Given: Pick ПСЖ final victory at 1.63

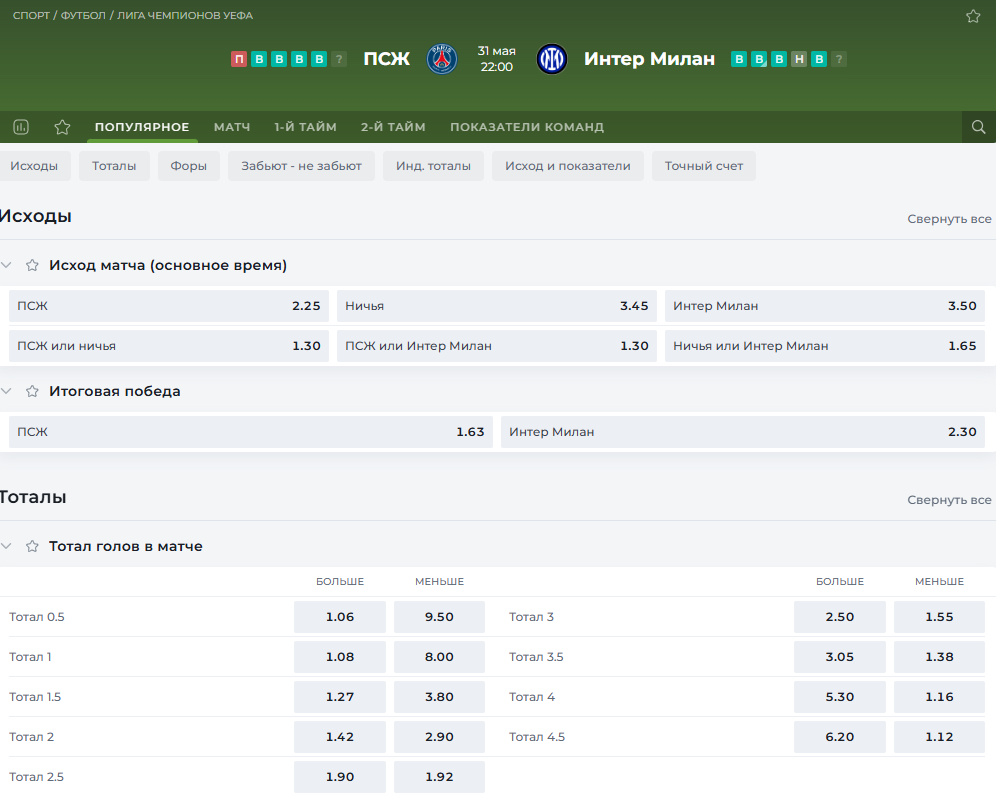Looking at the screenshot, I should (x=251, y=431).
